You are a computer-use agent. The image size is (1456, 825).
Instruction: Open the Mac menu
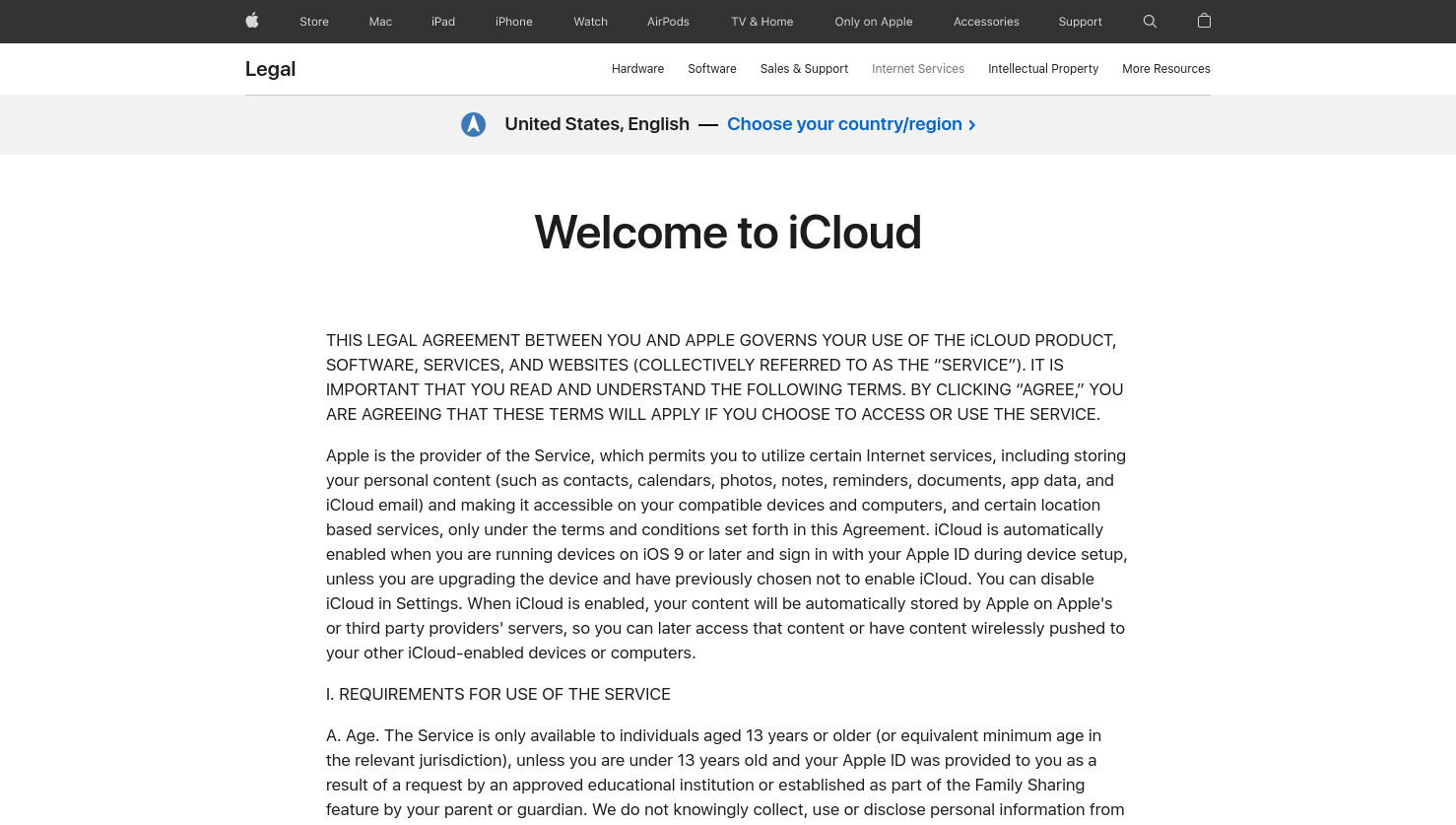click(380, 22)
